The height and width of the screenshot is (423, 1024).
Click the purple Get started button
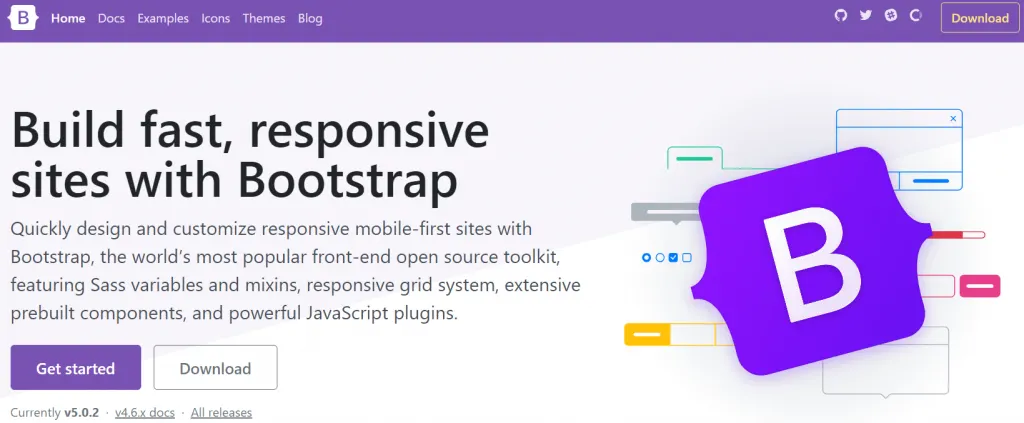point(76,368)
